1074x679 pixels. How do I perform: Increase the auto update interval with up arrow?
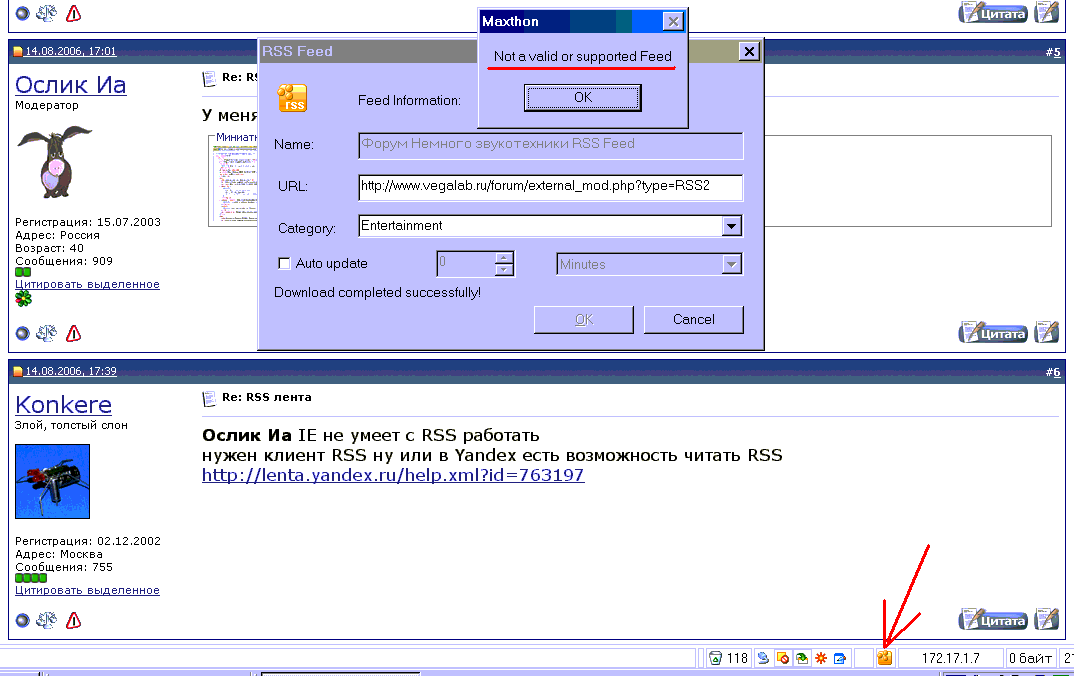pos(504,258)
